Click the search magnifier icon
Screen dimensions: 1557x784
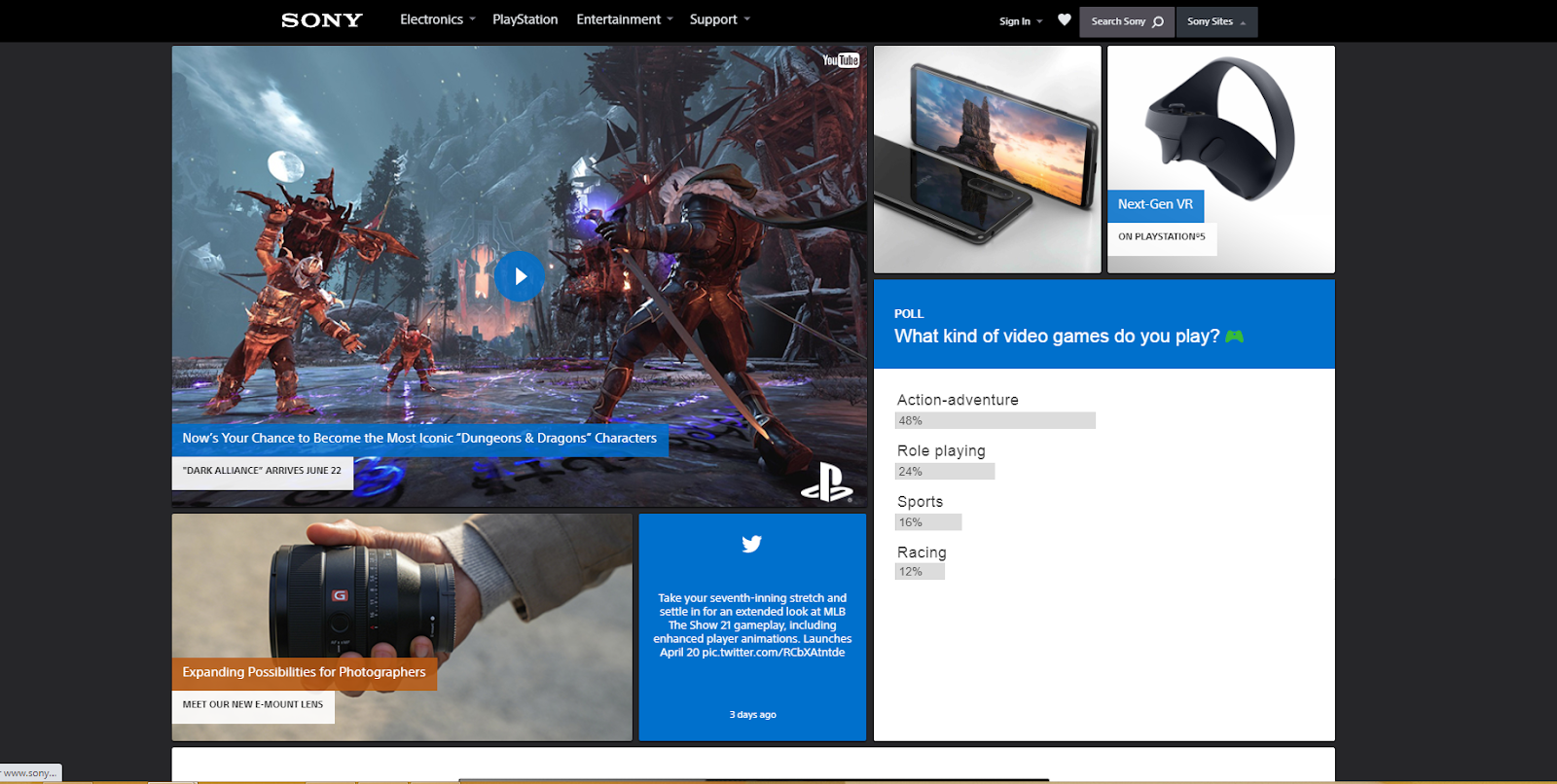point(1158,21)
